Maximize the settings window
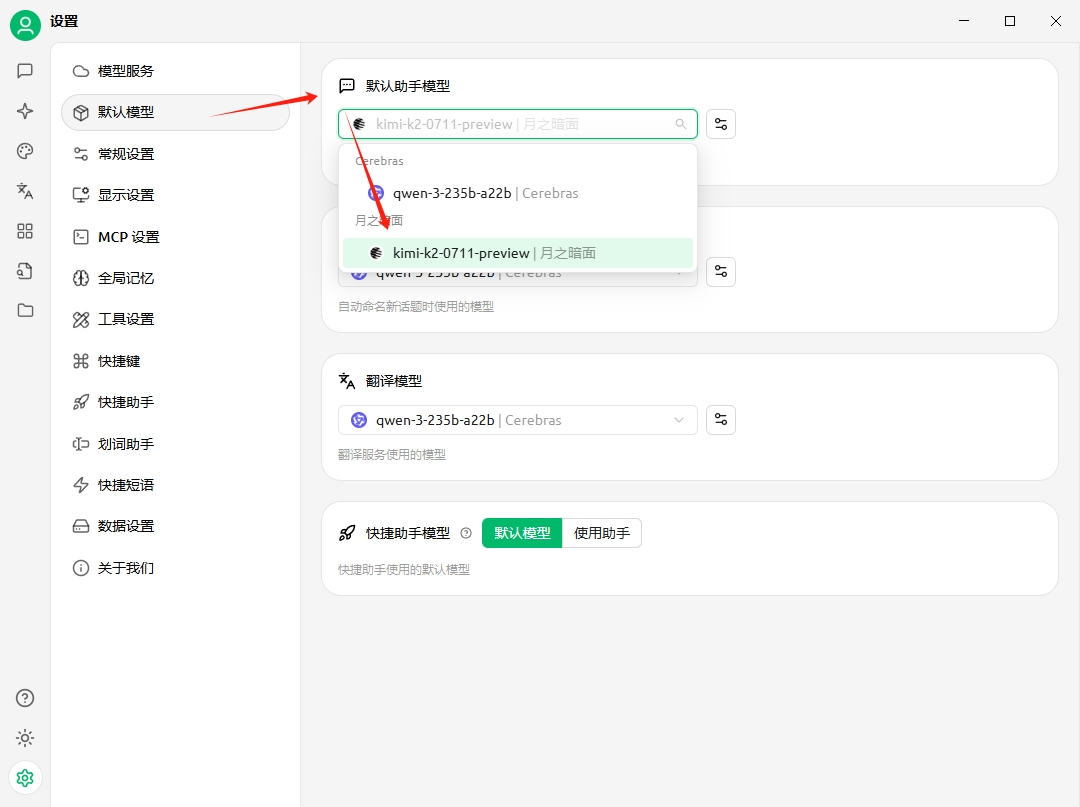The width and height of the screenshot is (1080, 807). tap(1010, 21)
